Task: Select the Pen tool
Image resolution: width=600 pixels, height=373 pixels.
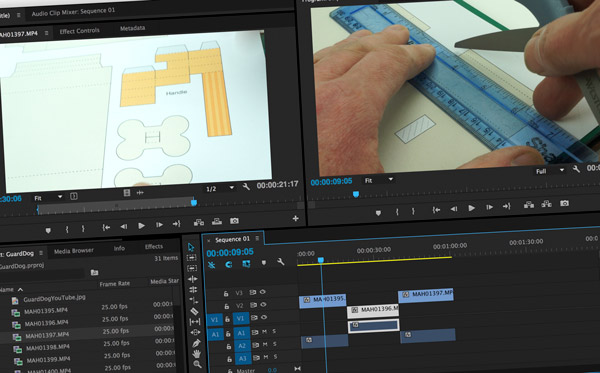Action: coord(196,343)
